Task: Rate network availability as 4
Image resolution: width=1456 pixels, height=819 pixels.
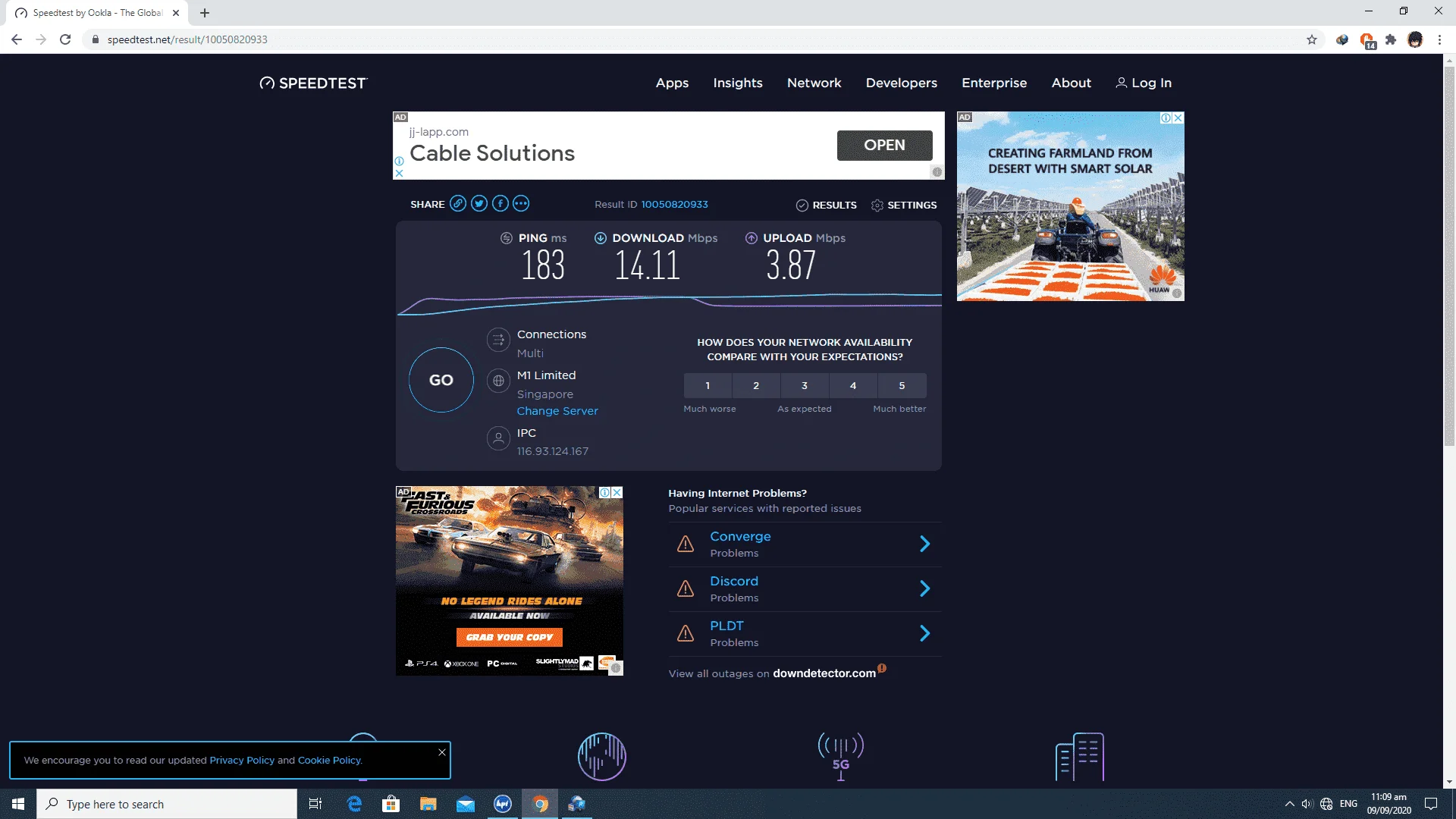Action: (853, 385)
